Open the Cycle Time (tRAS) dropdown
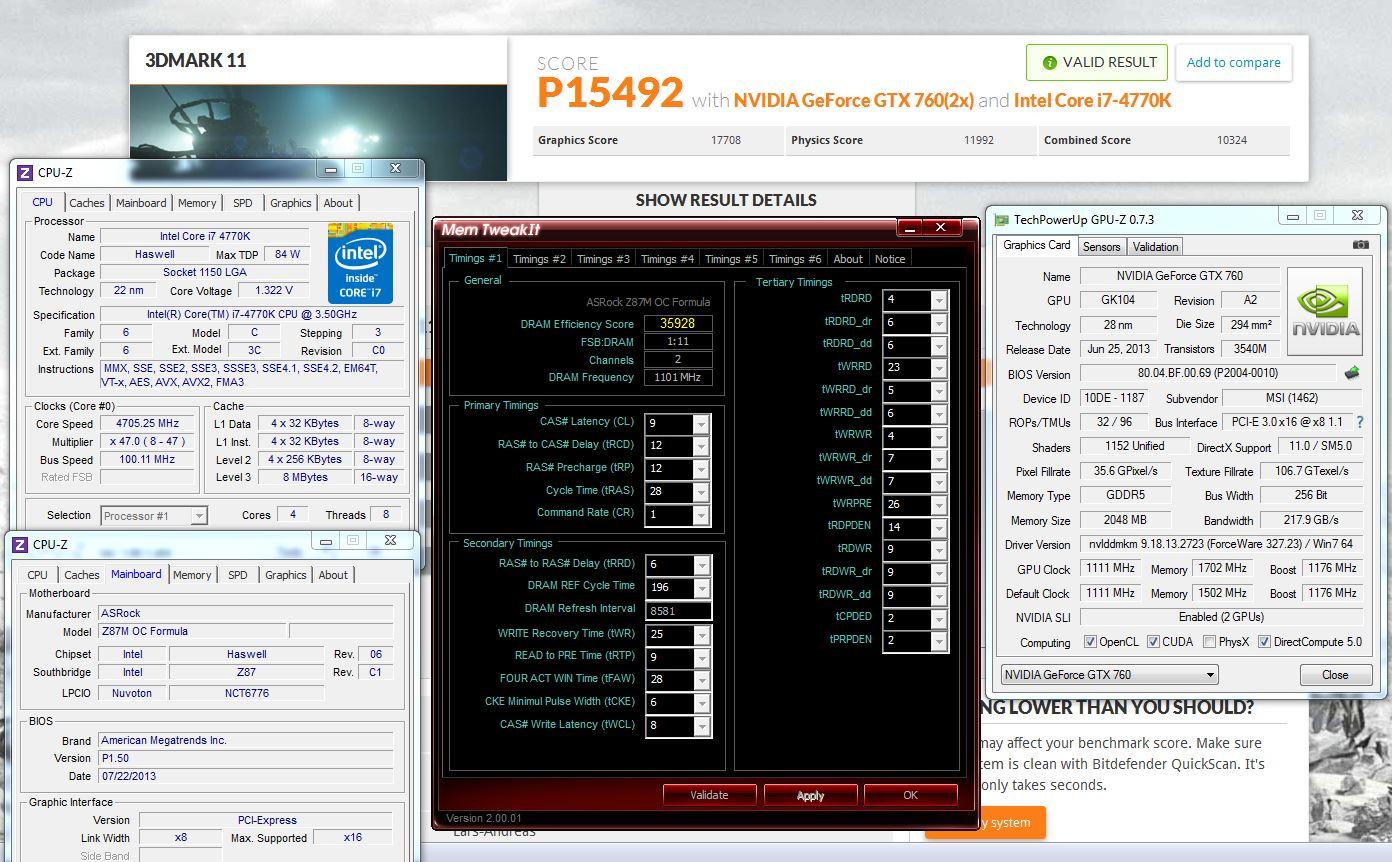 click(701, 492)
